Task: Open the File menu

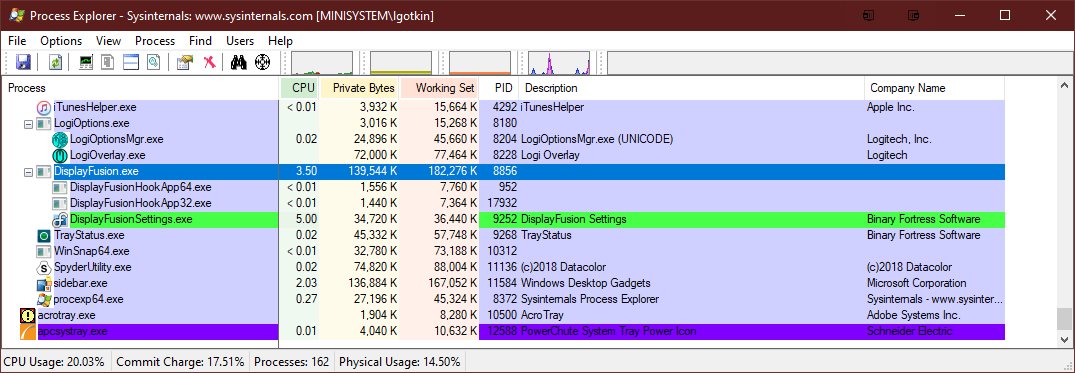Action: pos(17,40)
